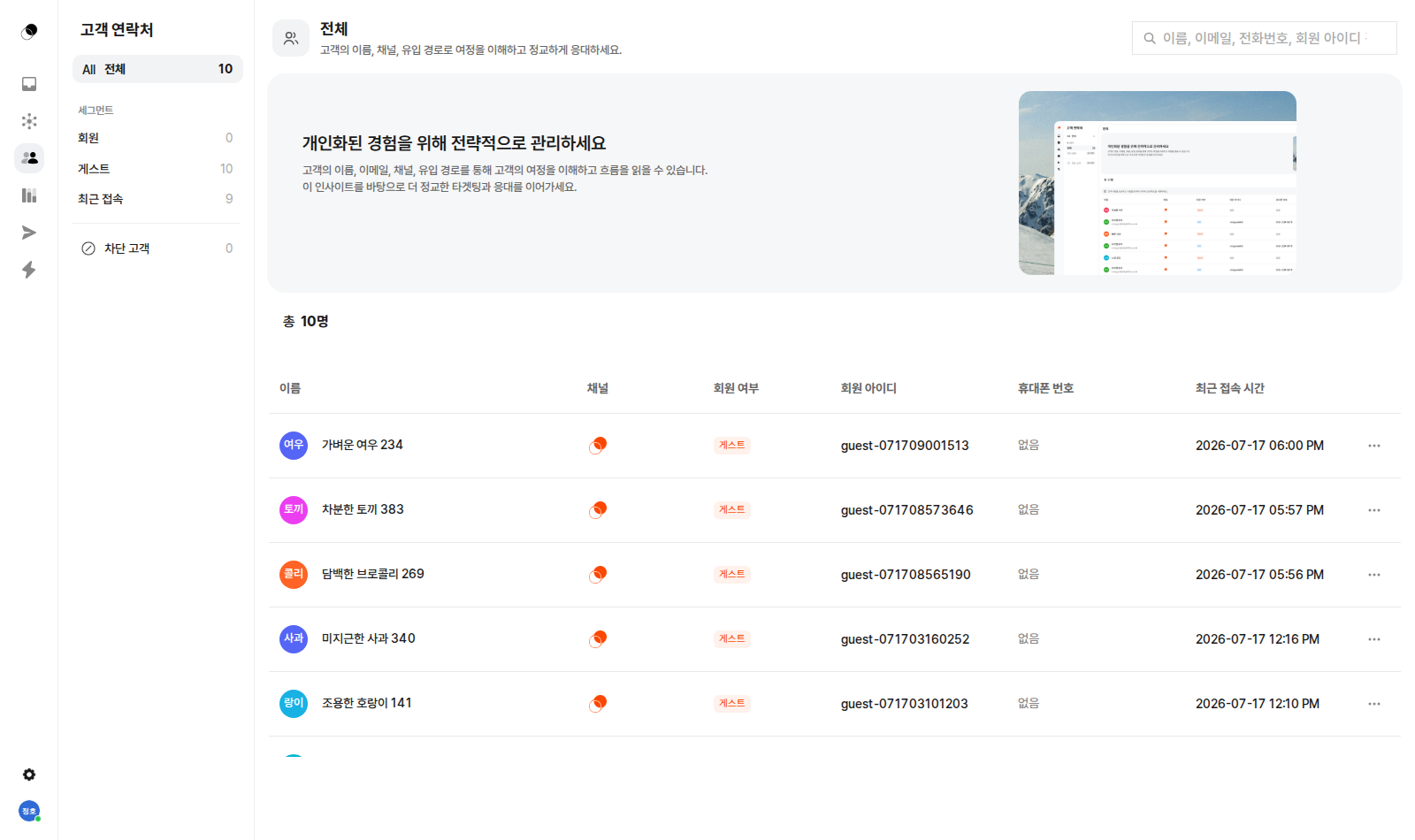The height and width of the screenshot is (840, 1415).
Task: Open more options for 가벼운 여우 234
Action: click(x=1374, y=446)
